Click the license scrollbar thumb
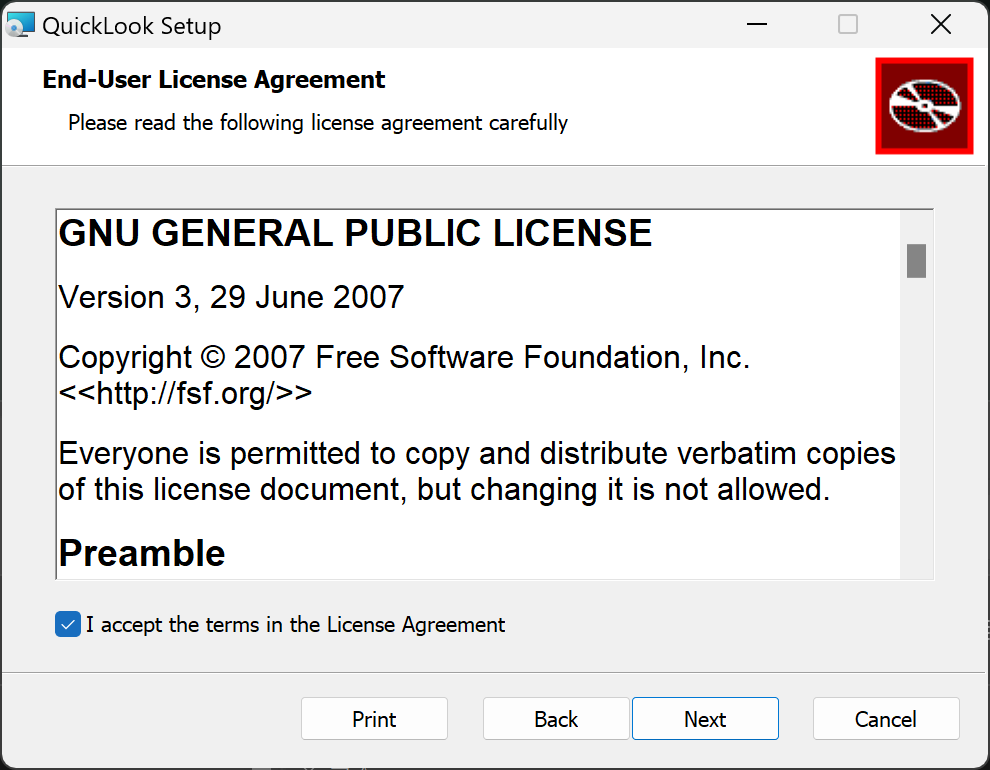The width and height of the screenshot is (990, 770). tap(916, 261)
